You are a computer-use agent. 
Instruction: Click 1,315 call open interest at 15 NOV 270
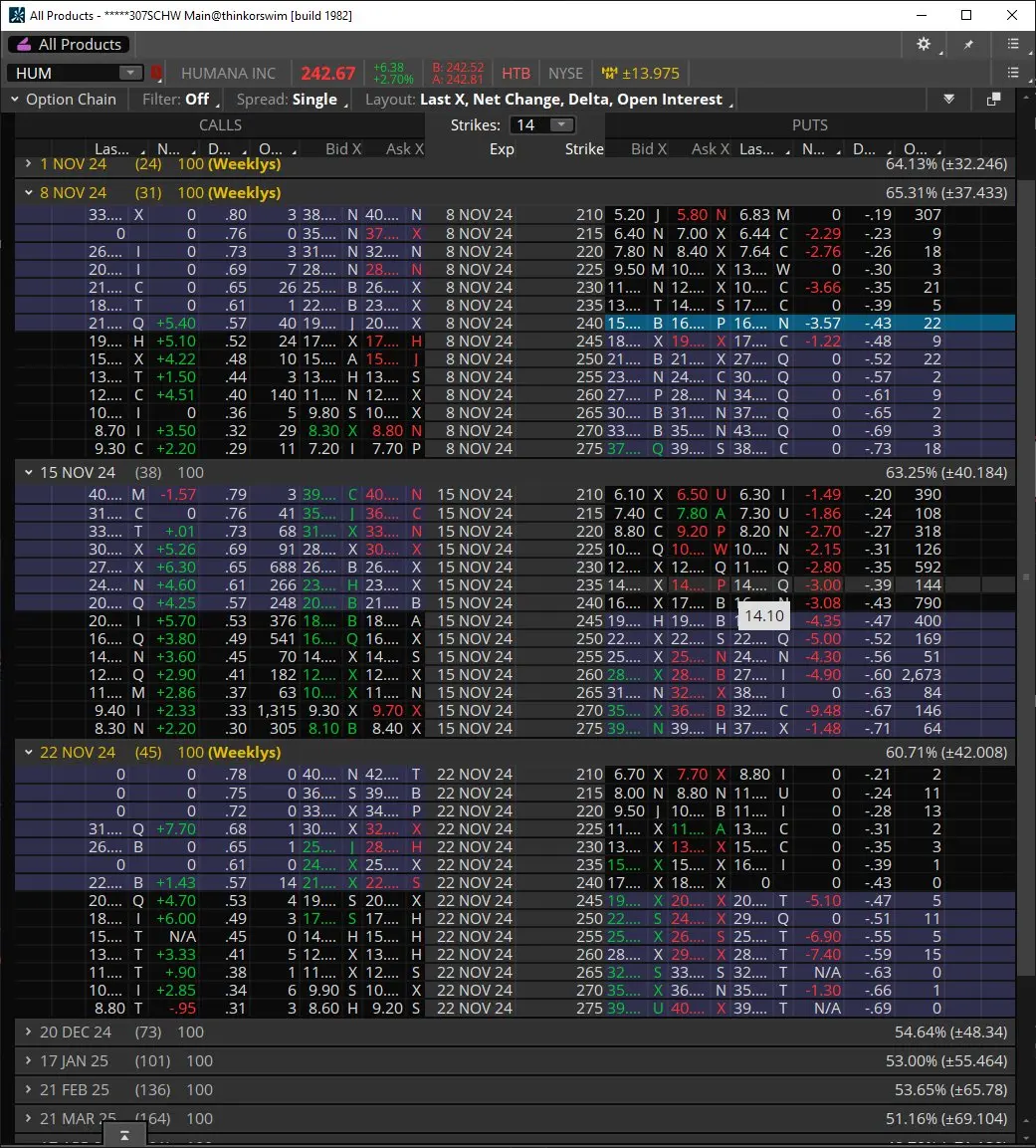[277, 710]
